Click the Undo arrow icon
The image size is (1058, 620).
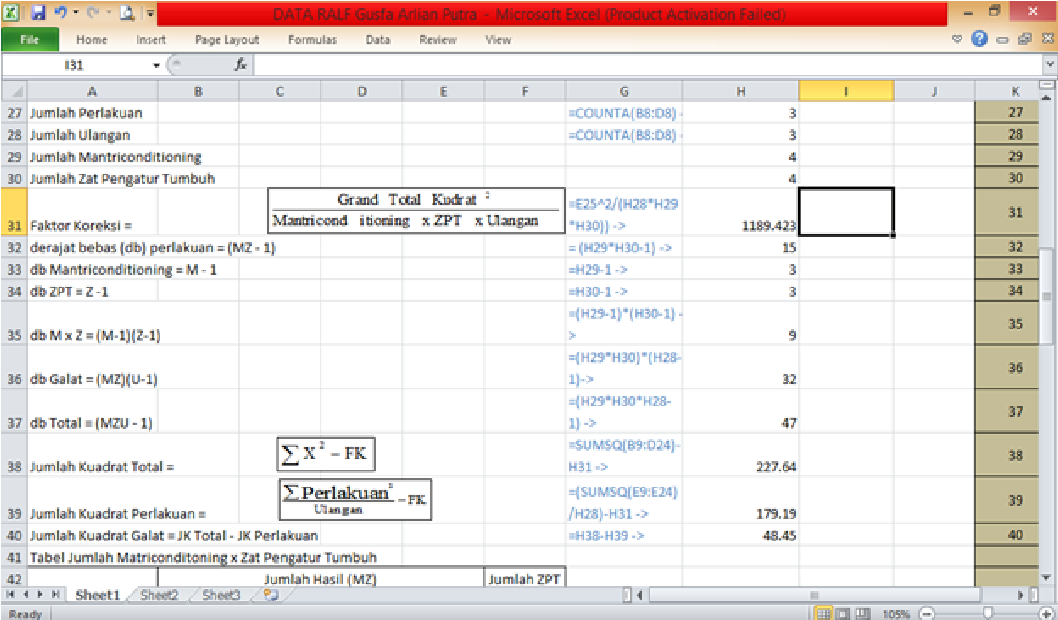[62, 14]
